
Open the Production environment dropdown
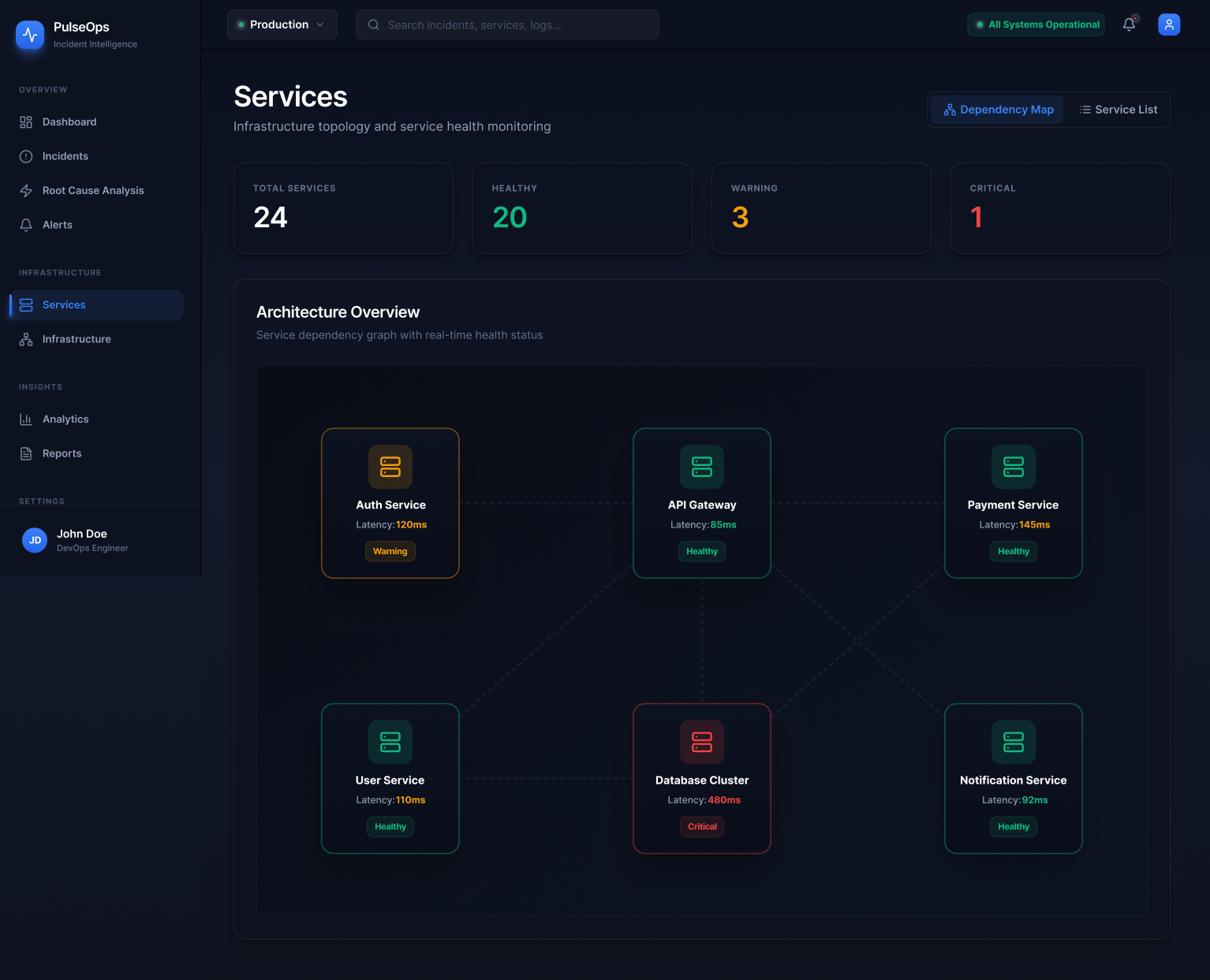click(x=282, y=24)
